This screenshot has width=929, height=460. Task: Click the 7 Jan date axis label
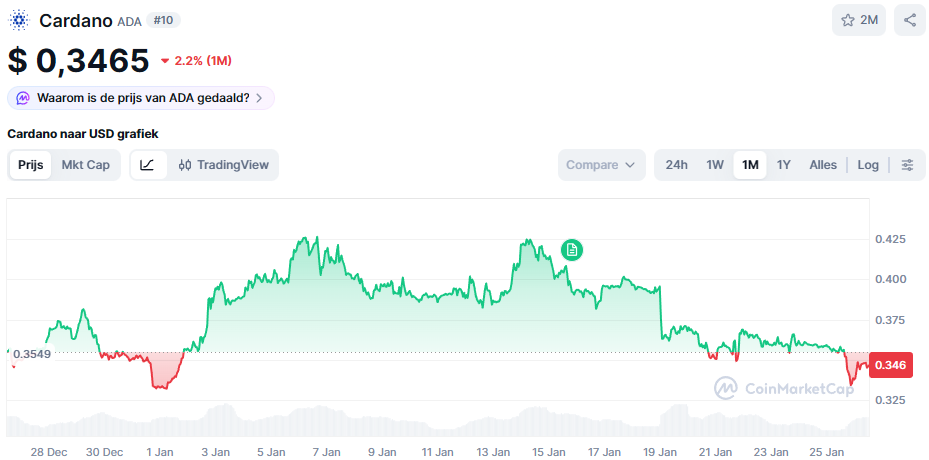coord(326,452)
